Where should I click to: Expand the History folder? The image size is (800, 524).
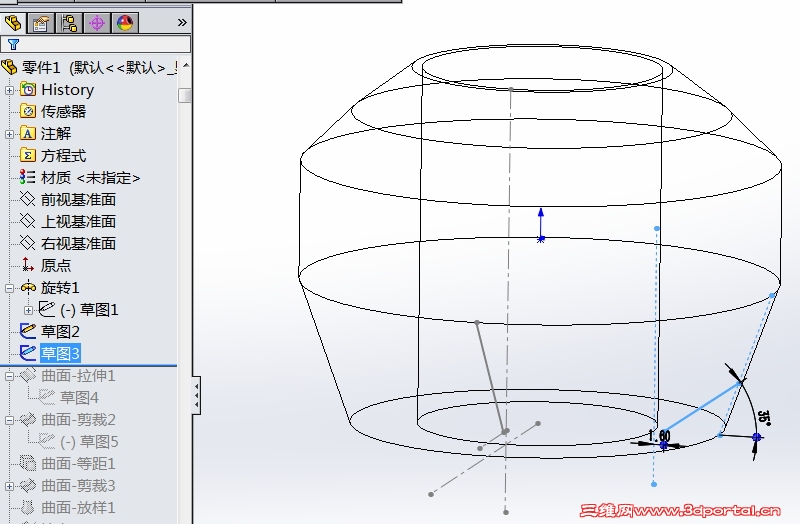point(9,90)
